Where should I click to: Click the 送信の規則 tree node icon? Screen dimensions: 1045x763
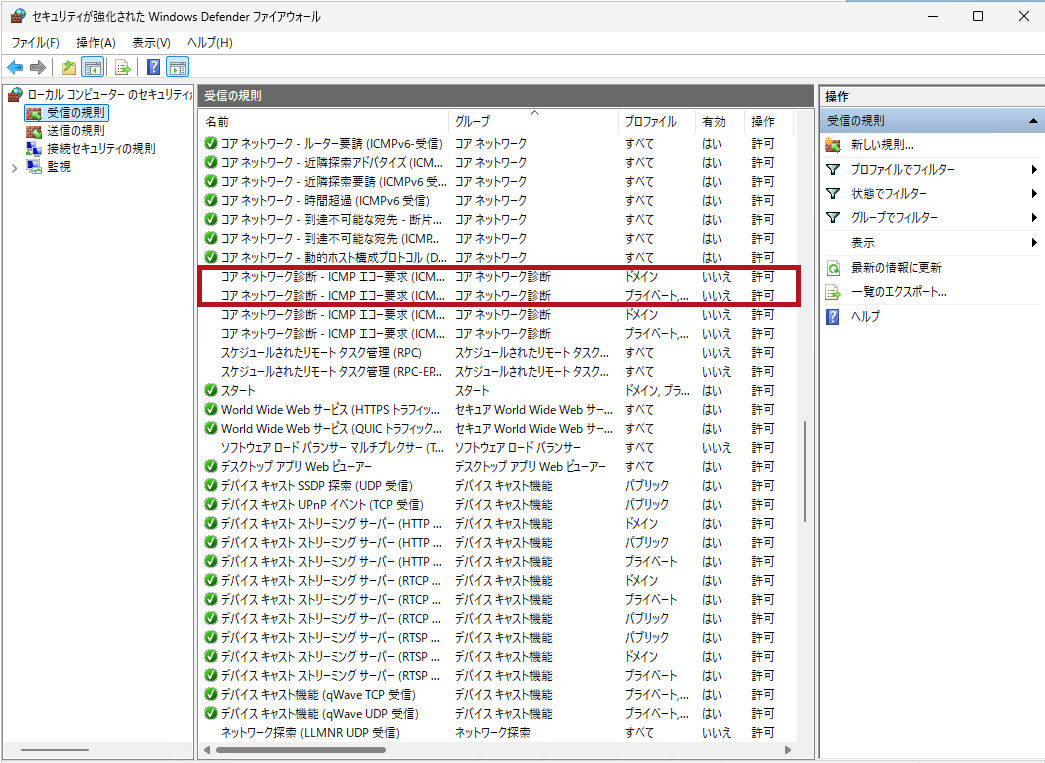coord(34,131)
